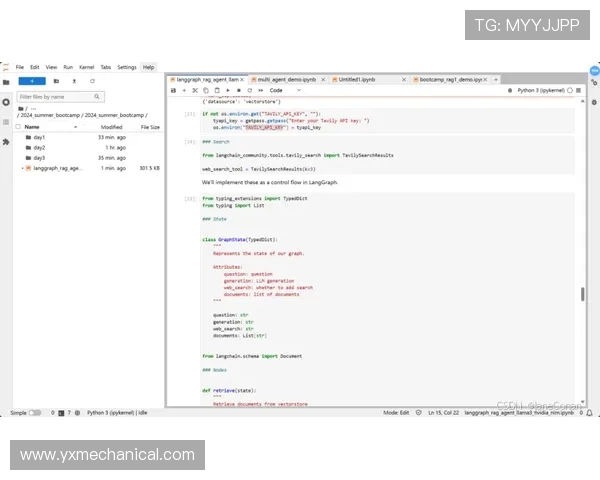This screenshot has height=480, width=600.
Task: Check the select-all checkbox beside Name header
Action: coord(19,127)
